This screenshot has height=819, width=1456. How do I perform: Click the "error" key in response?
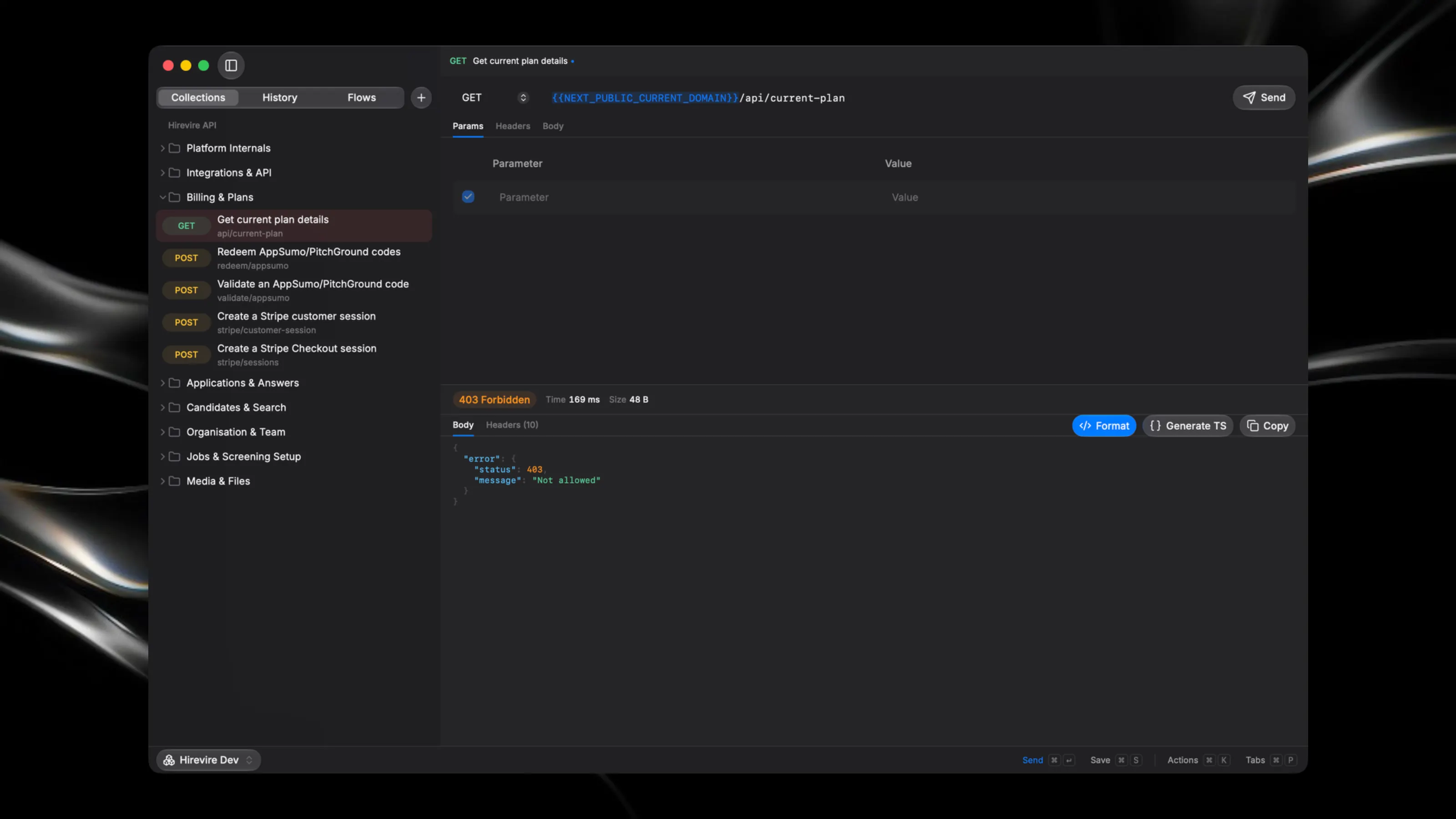click(x=481, y=458)
